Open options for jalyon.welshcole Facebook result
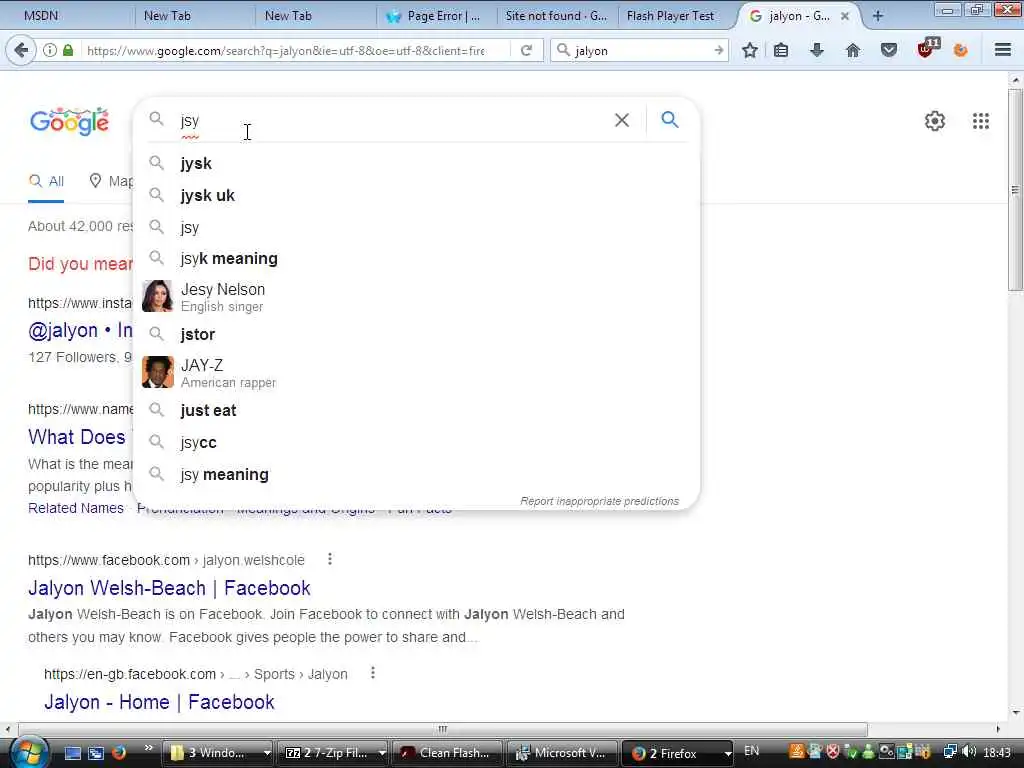This screenshot has width=1024, height=768. pyautogui.click(x=330, y=559)
